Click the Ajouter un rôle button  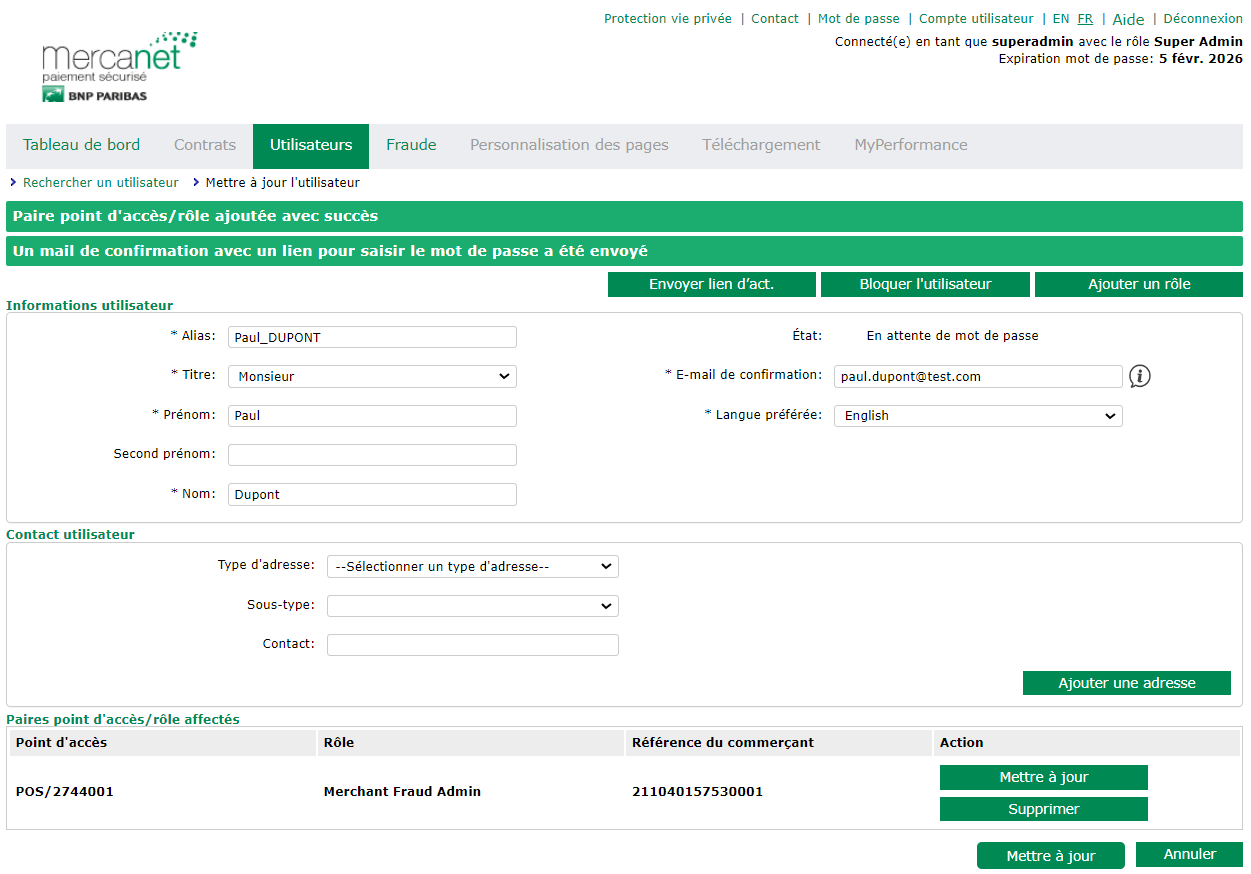click(1138, 285)
